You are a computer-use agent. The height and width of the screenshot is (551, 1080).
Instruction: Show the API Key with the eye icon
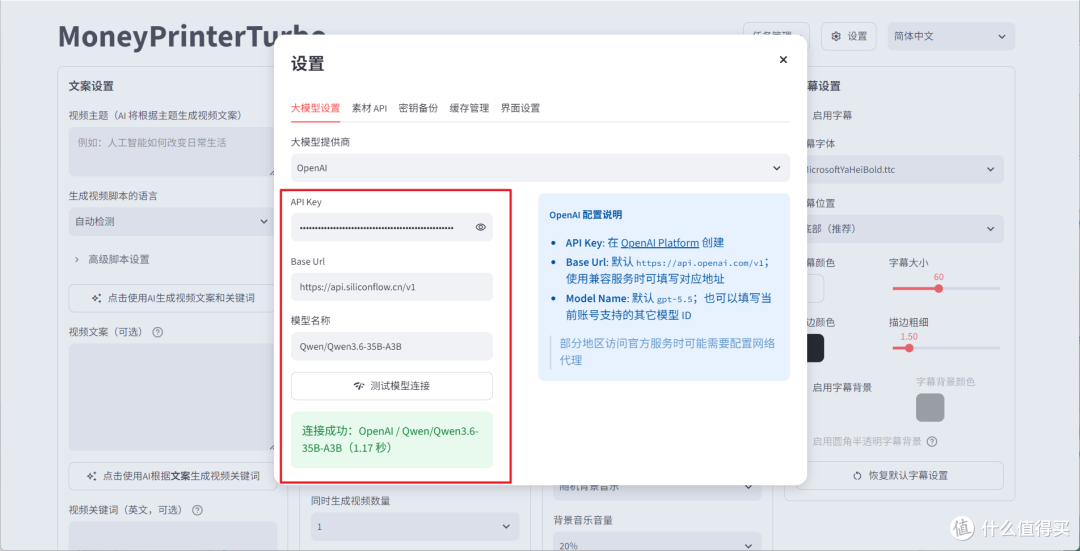click(481, 227)
